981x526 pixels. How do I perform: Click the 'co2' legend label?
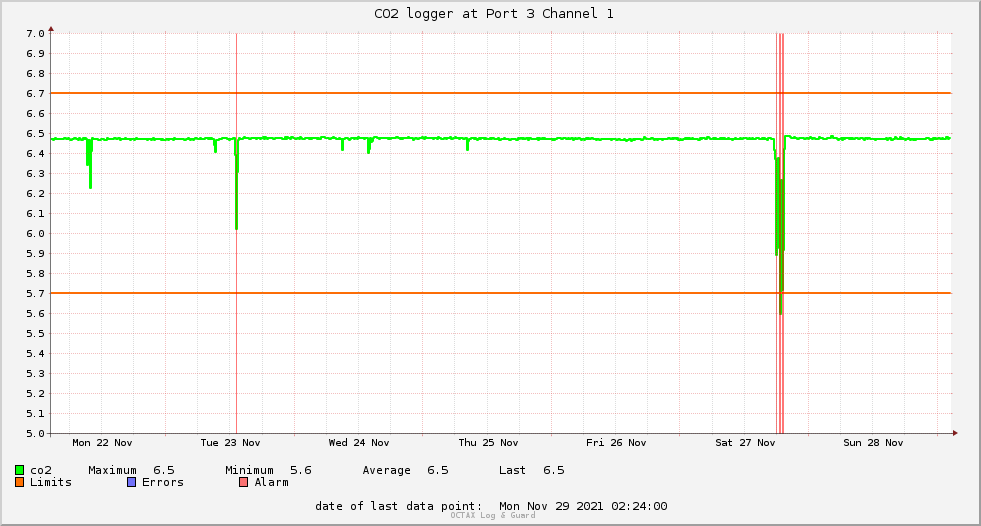point(41,470)
